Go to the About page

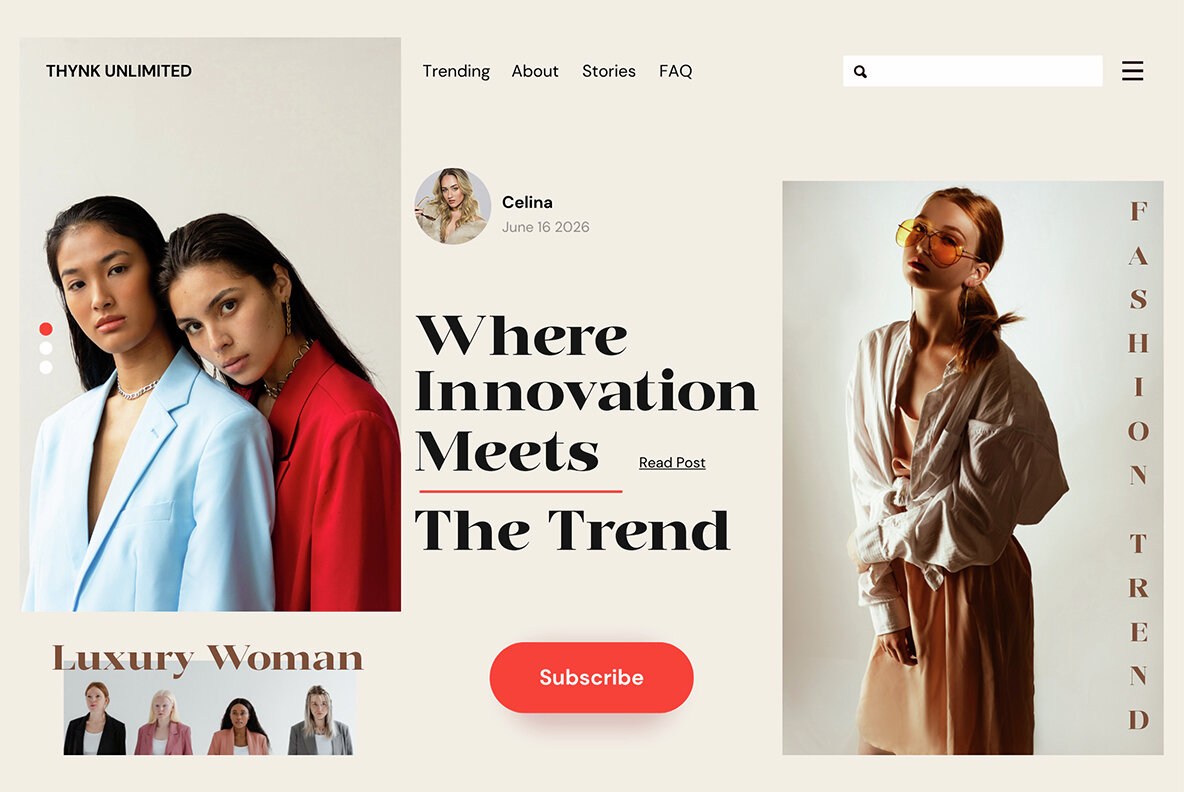(x=535, y=71)
